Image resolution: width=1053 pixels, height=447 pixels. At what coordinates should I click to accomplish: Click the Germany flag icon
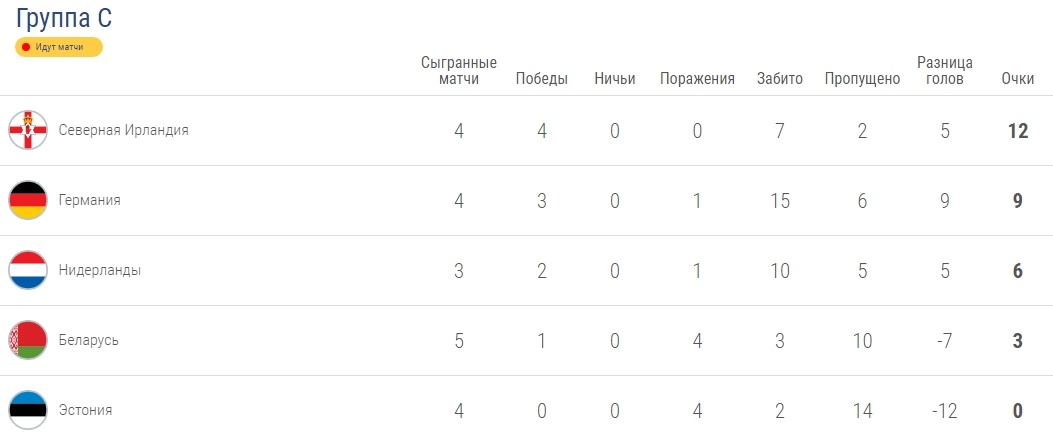coord(28,200)
